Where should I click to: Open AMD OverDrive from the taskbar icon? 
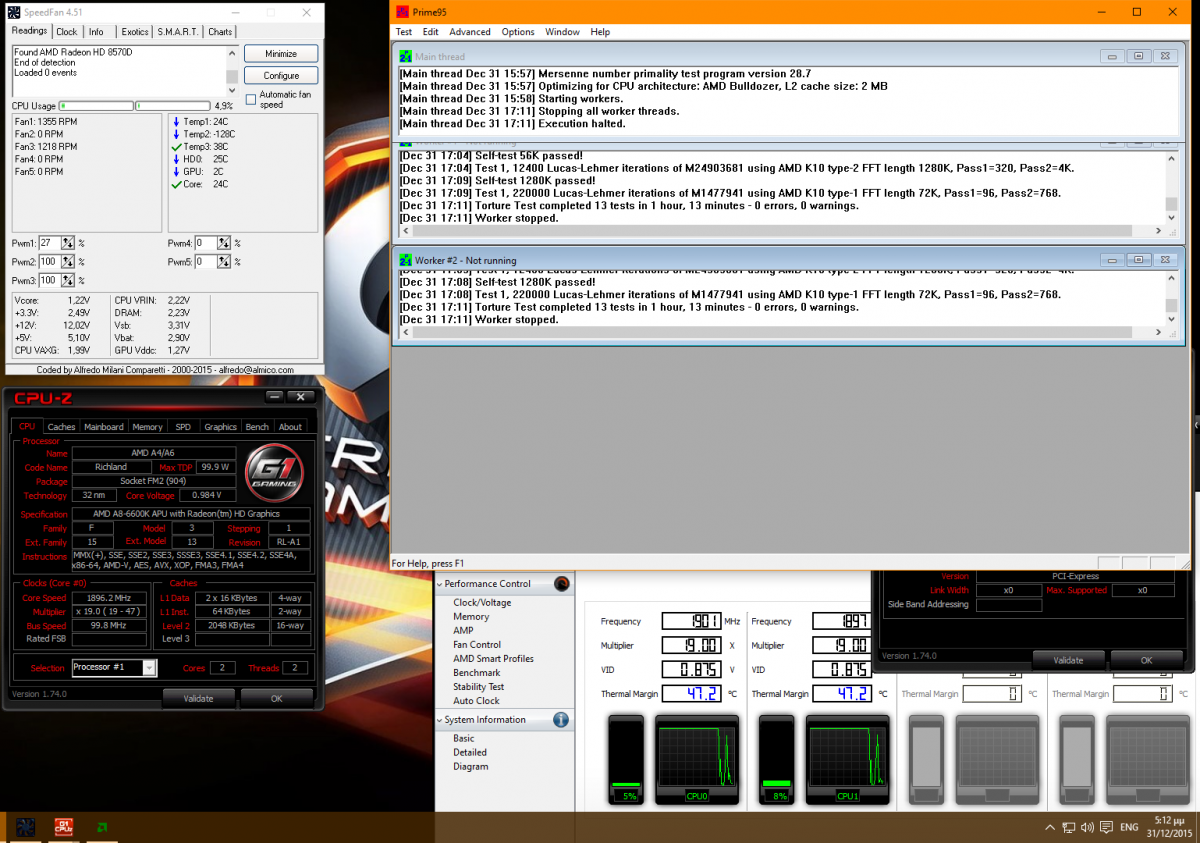pyautogui.click(x=102, y=827)
